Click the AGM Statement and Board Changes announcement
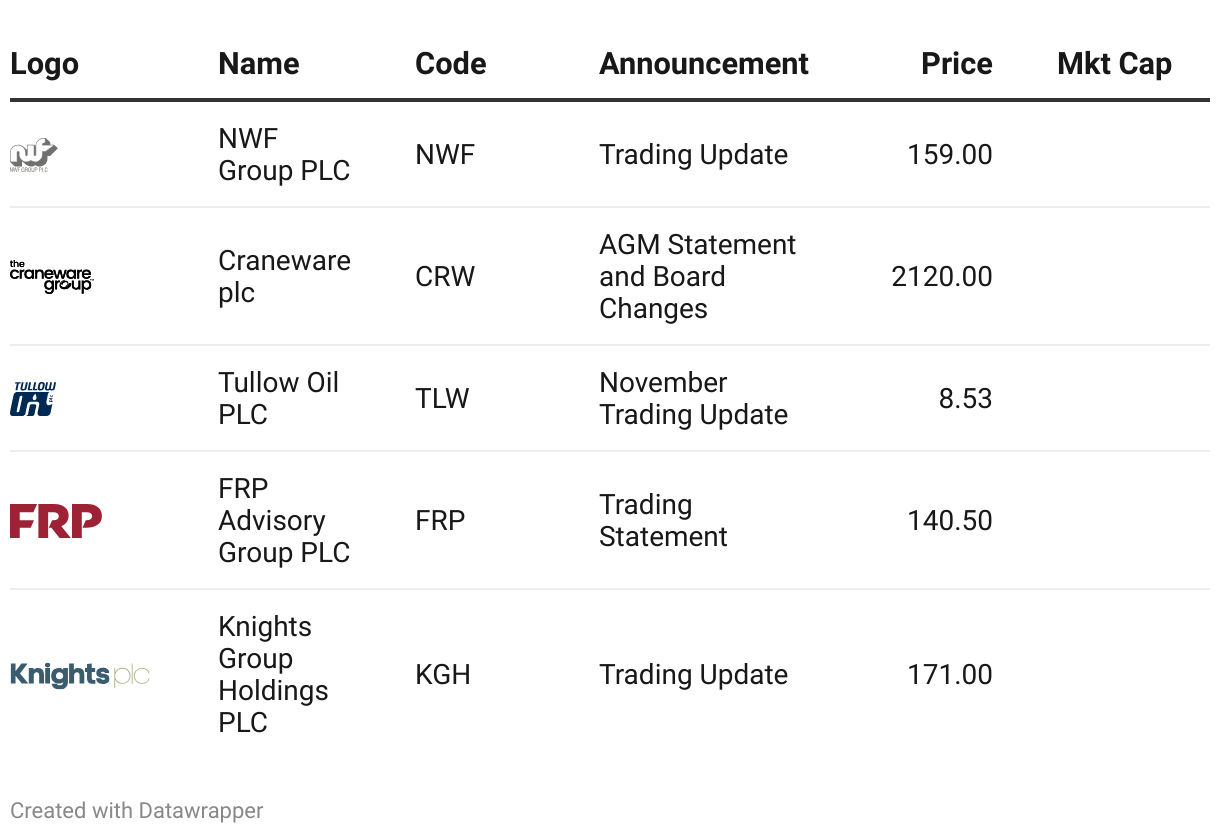This screenshot has width=1220, height=834. tap(697, 277)
